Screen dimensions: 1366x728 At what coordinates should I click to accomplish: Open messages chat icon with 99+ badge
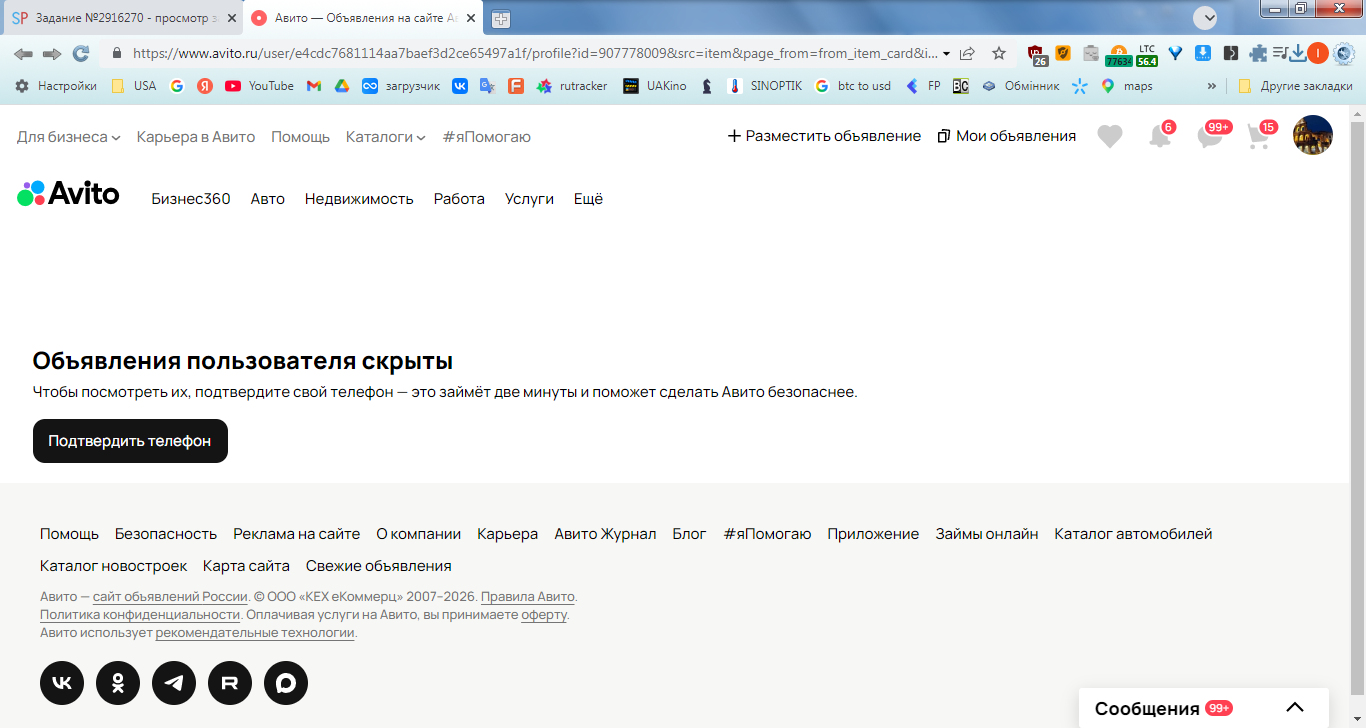(x=1211, y=136)
